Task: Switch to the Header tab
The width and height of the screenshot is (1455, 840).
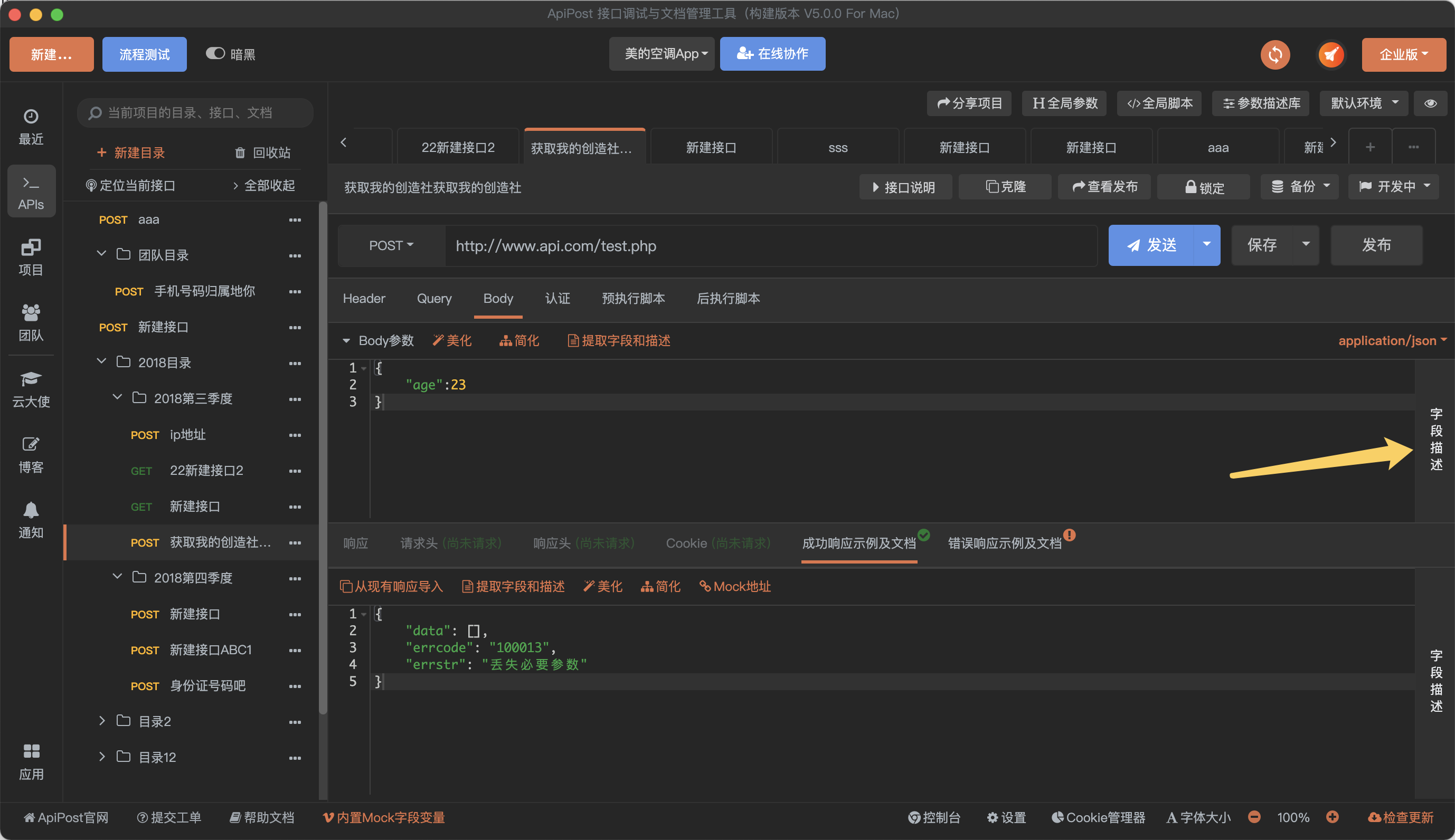Action: coord(364,298)
